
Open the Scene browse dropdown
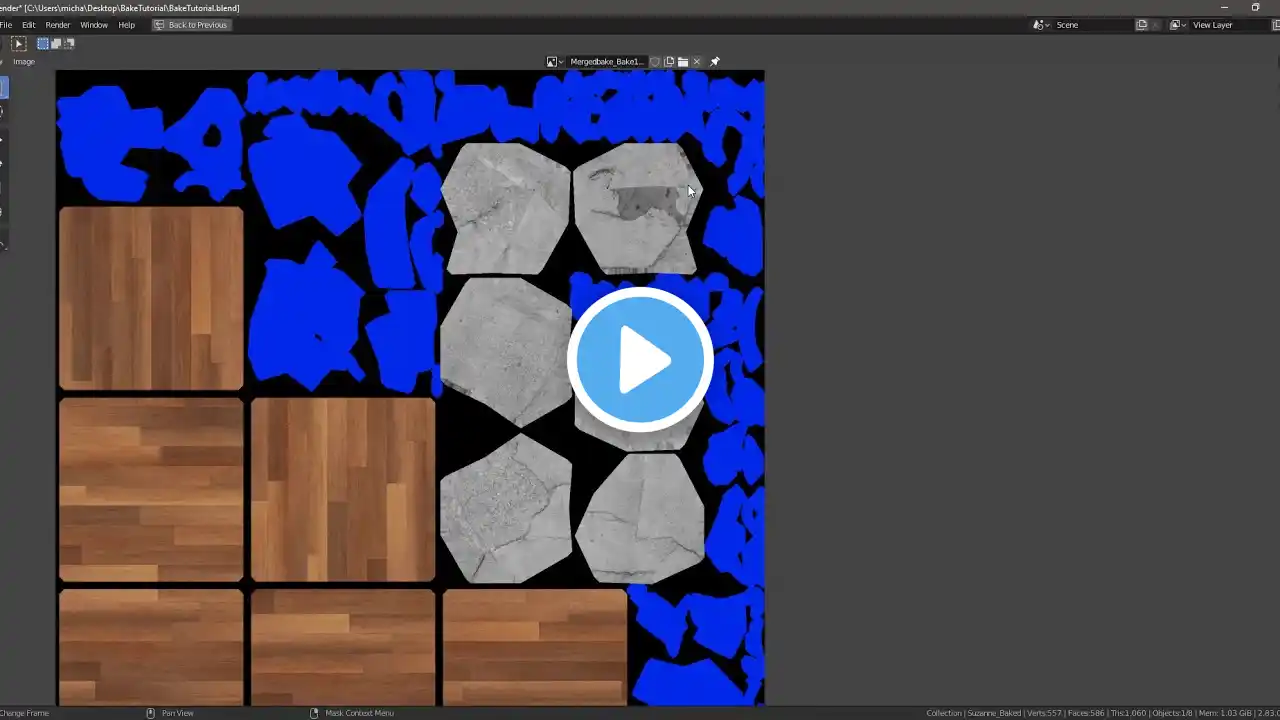coord(1041,25)
